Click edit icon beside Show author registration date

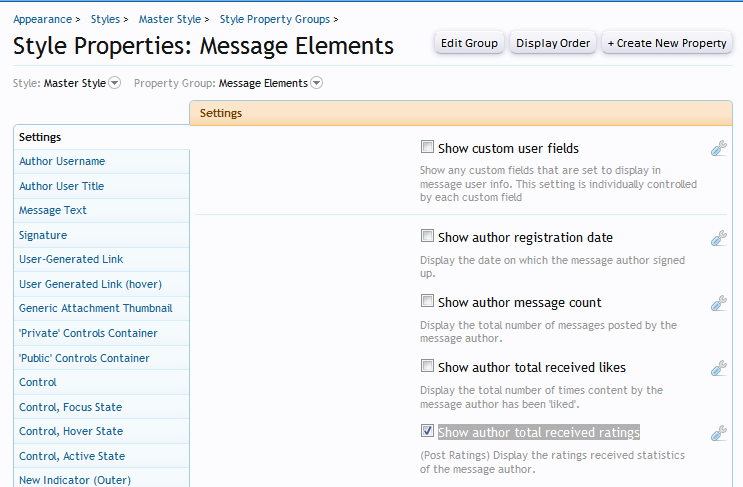(x=718, y=238)
